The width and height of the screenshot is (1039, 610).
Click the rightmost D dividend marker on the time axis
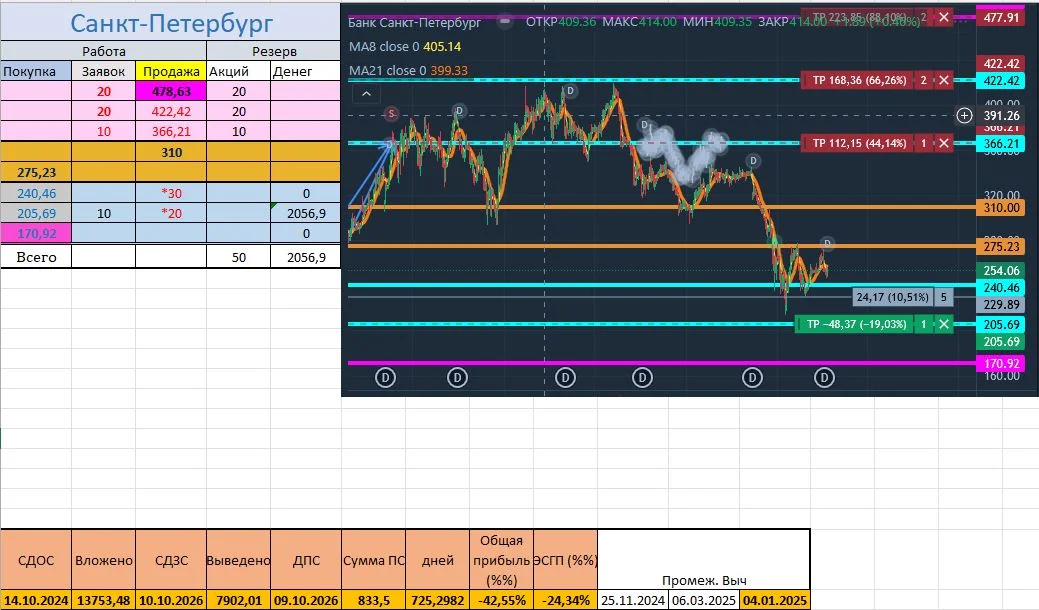[824, 378]
